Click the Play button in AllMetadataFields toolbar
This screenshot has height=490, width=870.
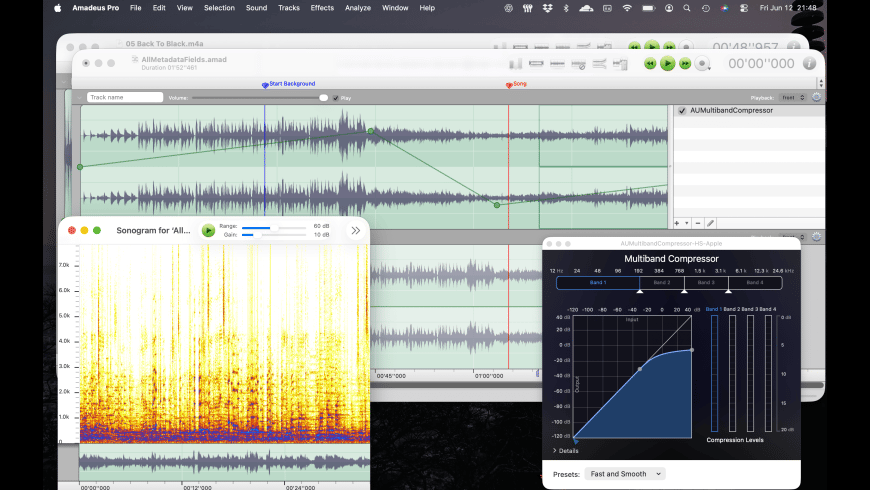pyautogui.click(x=667, y=64)
